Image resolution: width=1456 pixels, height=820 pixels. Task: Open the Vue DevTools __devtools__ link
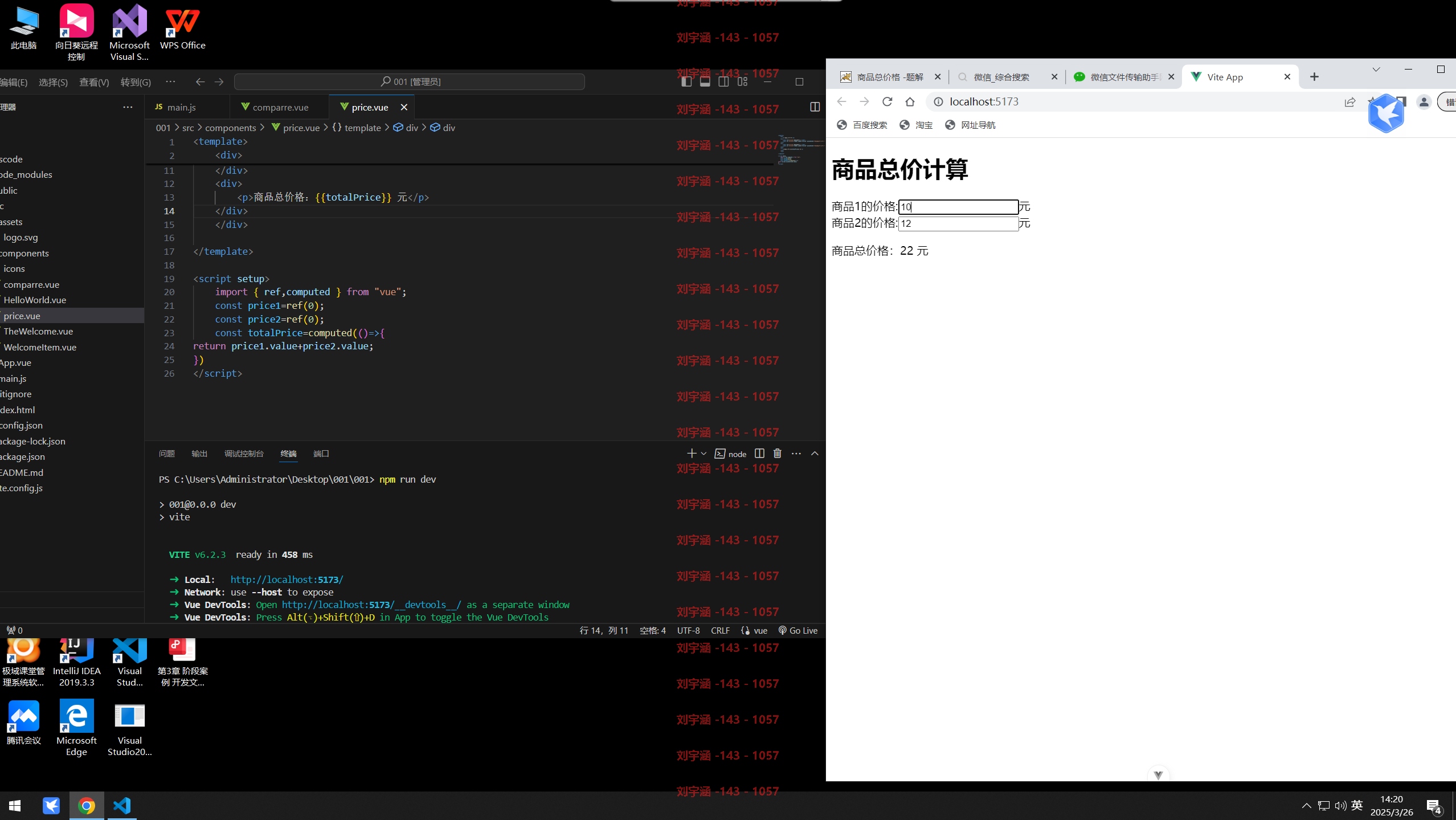click(371, 605)
